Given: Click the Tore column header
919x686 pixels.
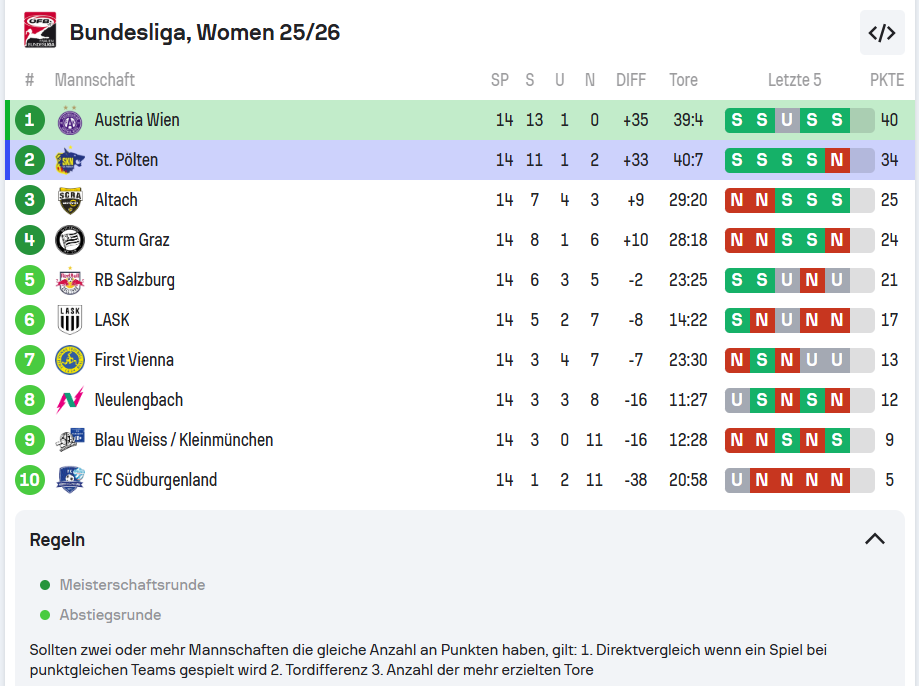Looking at the screenshot, I should coord(684,80).
